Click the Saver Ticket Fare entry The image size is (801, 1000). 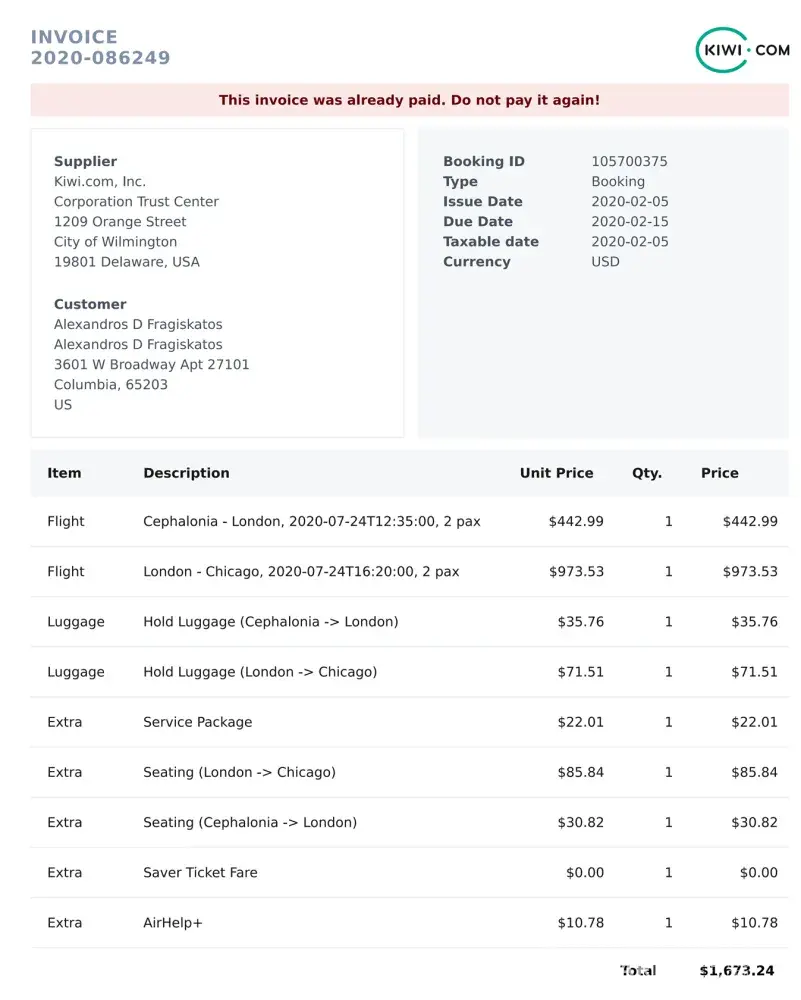(x=200, y=872)
